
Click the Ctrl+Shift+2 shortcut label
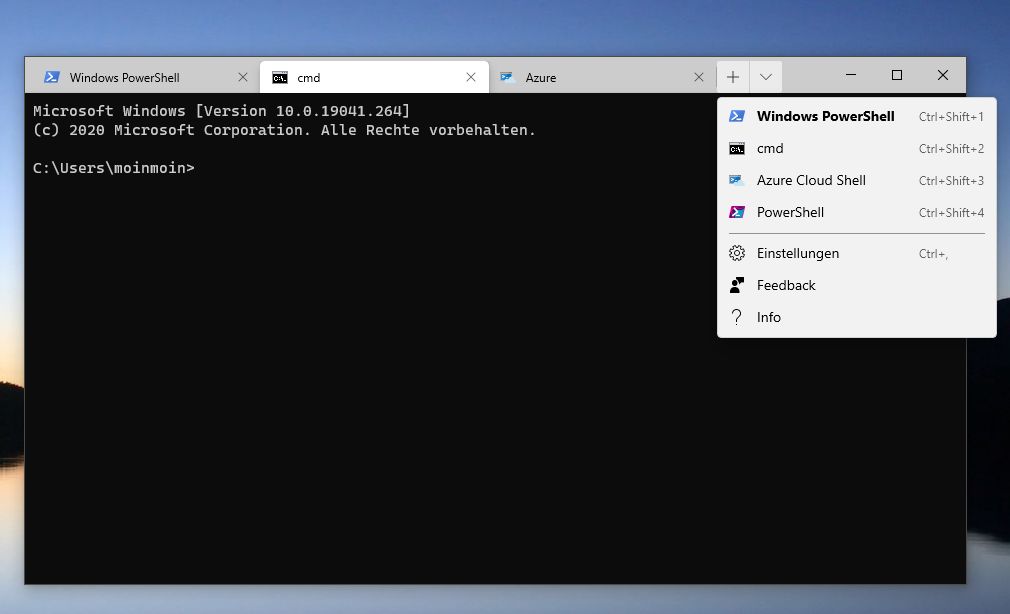point(951,149)
